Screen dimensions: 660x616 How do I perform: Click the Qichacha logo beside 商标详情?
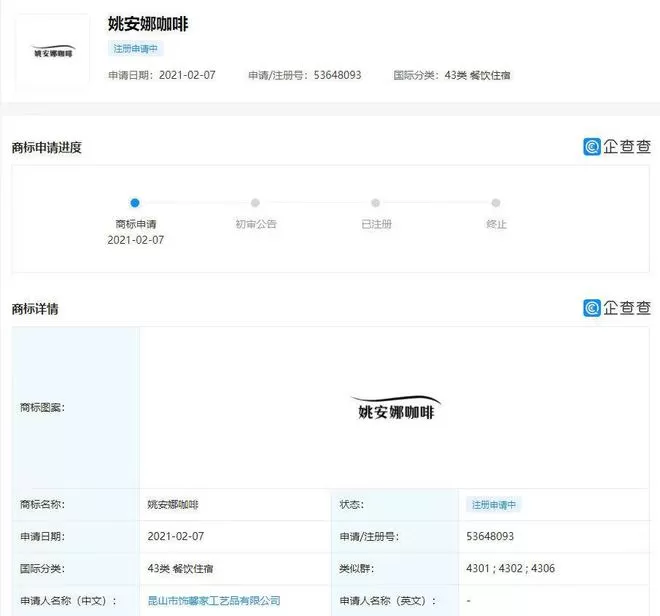[617, 308]
